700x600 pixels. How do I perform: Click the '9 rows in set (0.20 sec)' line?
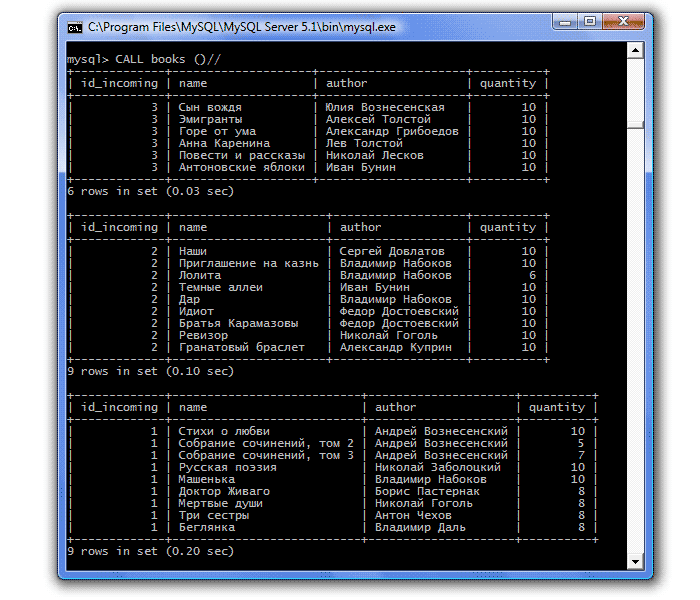coord(150,551)
